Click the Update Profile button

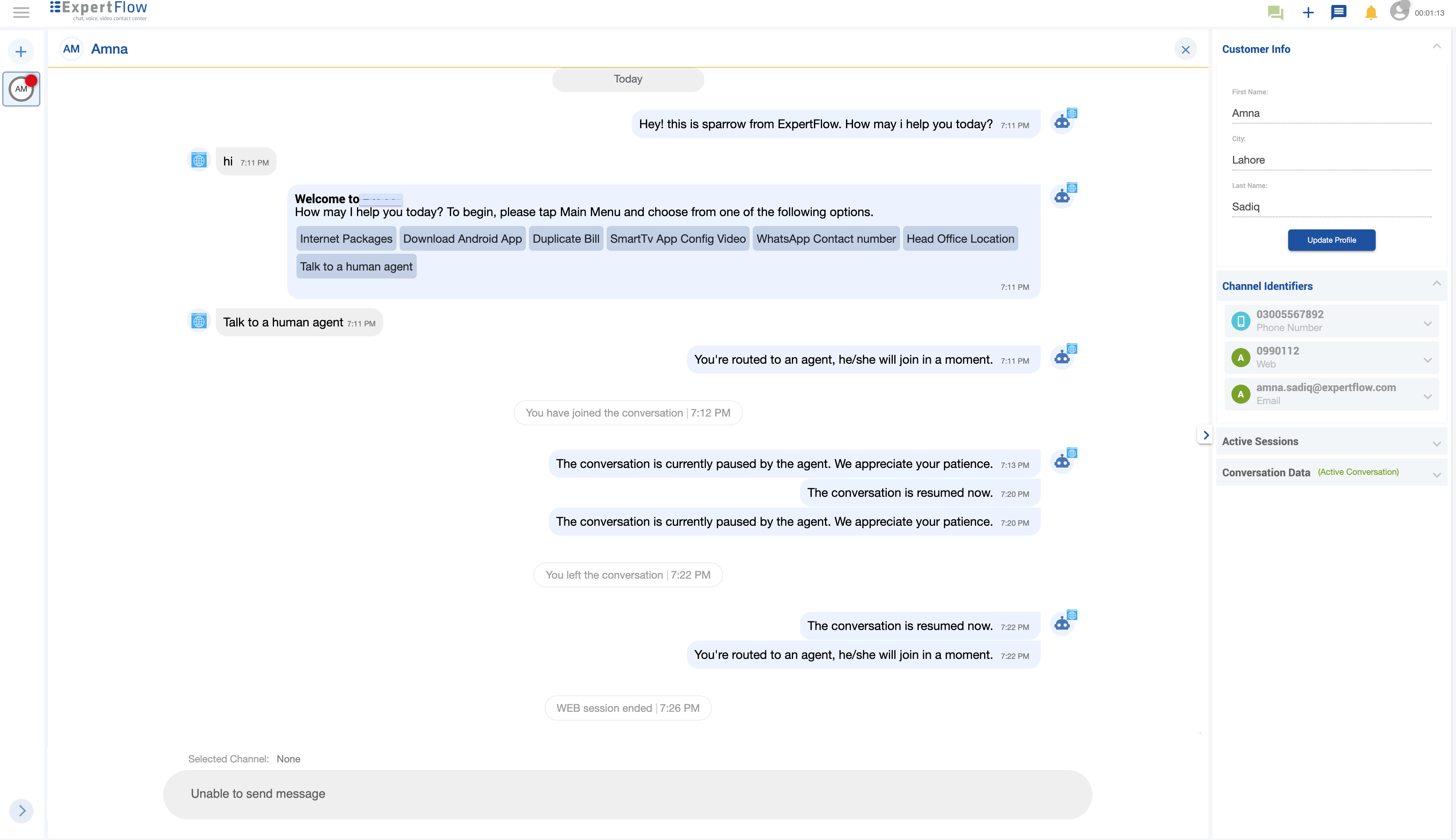1331,240
